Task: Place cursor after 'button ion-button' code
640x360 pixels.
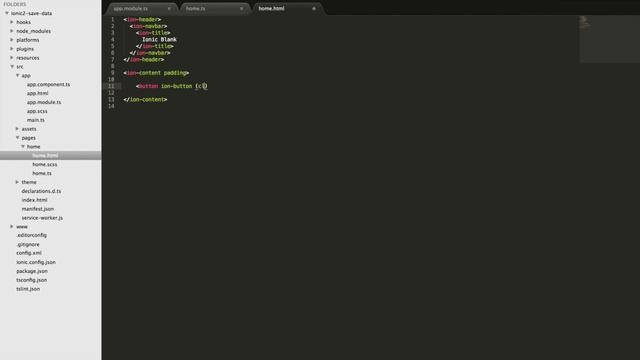Action: pyautogui.click(x=192, y=86)
